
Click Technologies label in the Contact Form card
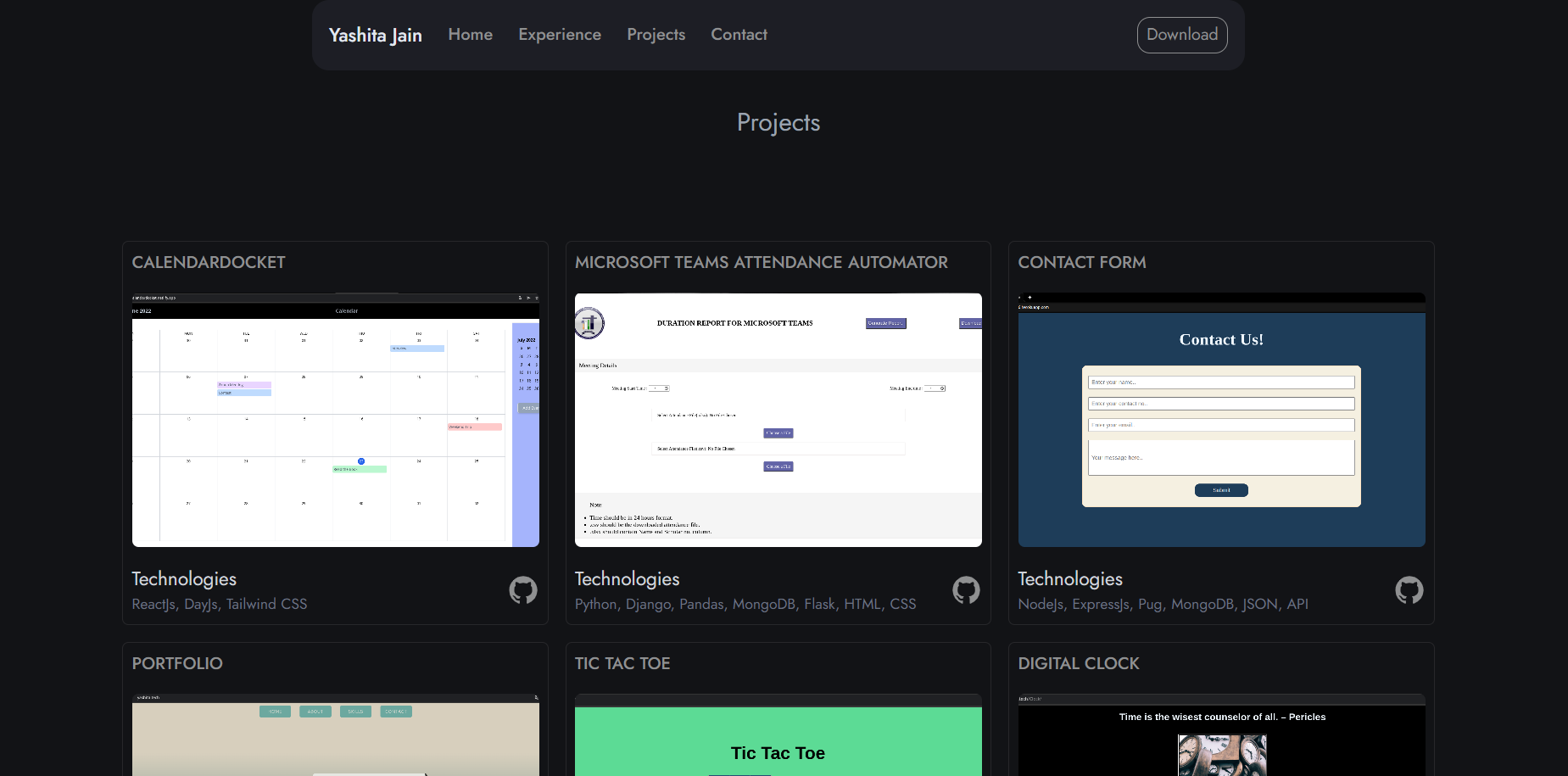[x=1070, y=579]
